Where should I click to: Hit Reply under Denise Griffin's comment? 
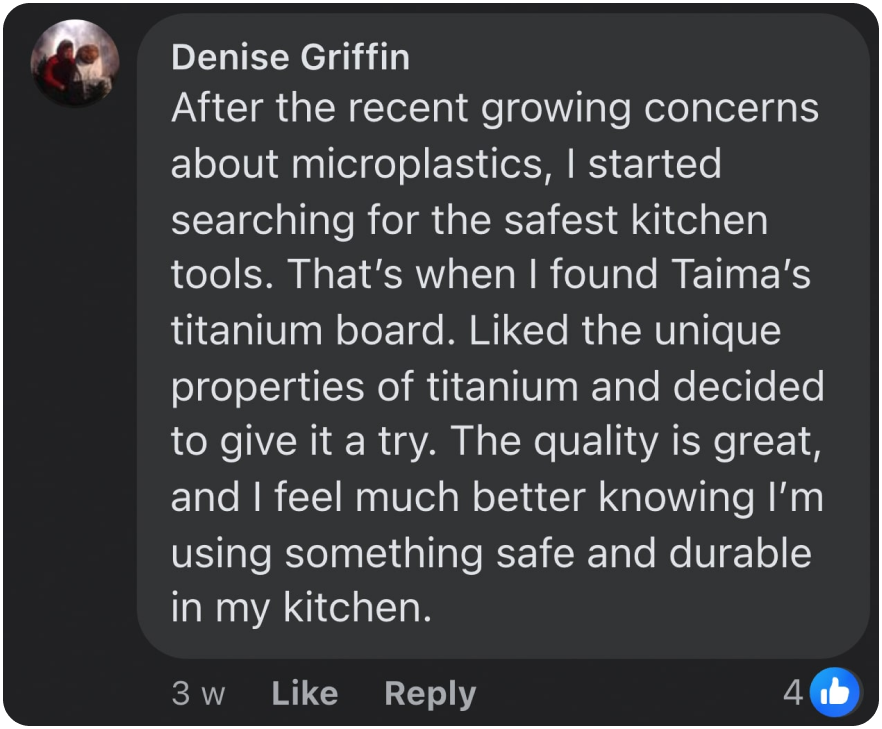[x=429, y=693]
